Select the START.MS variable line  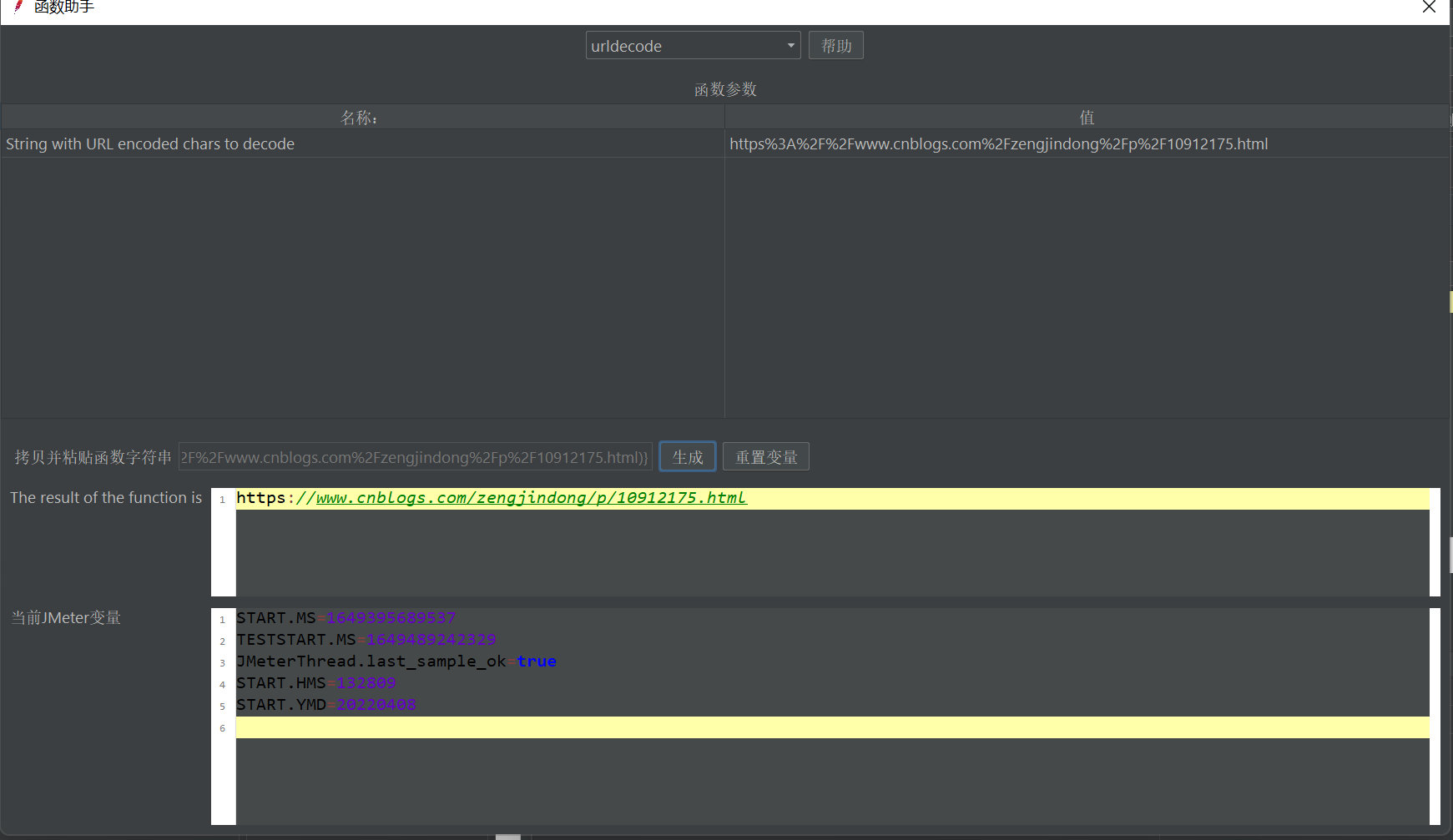point(833,618)
